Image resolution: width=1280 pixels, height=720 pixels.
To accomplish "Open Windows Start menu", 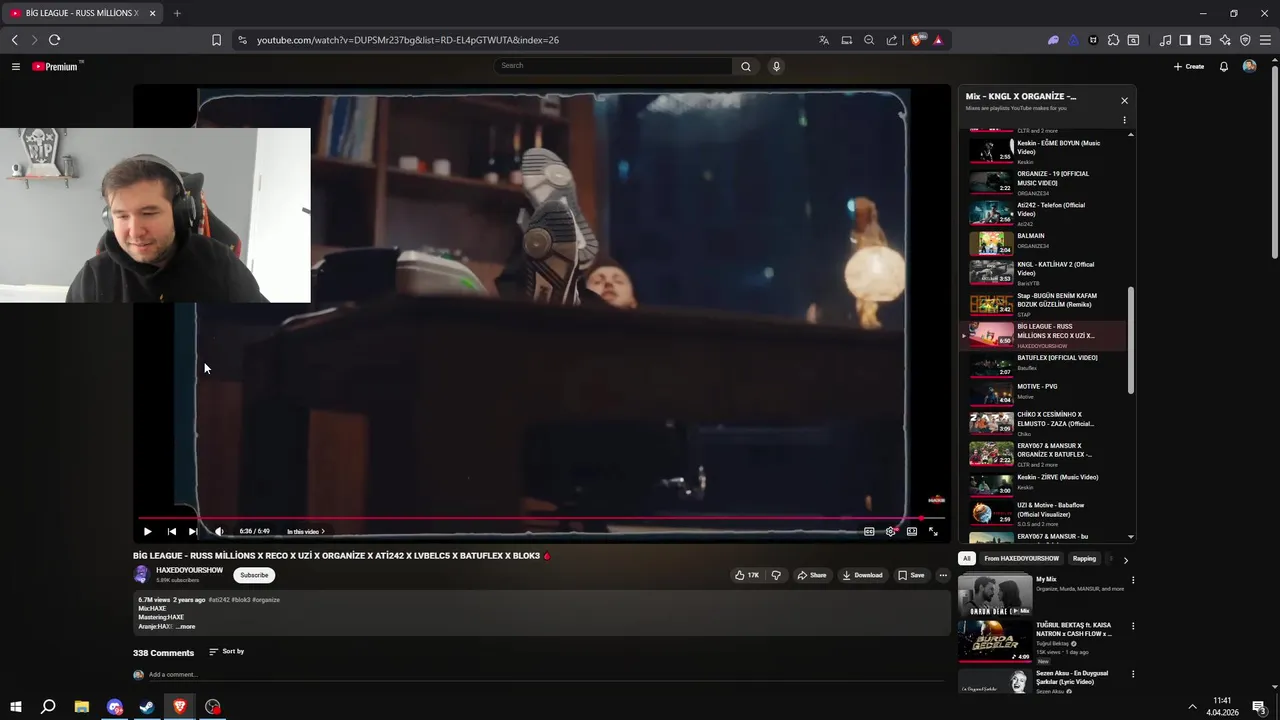I will point(15,707).
